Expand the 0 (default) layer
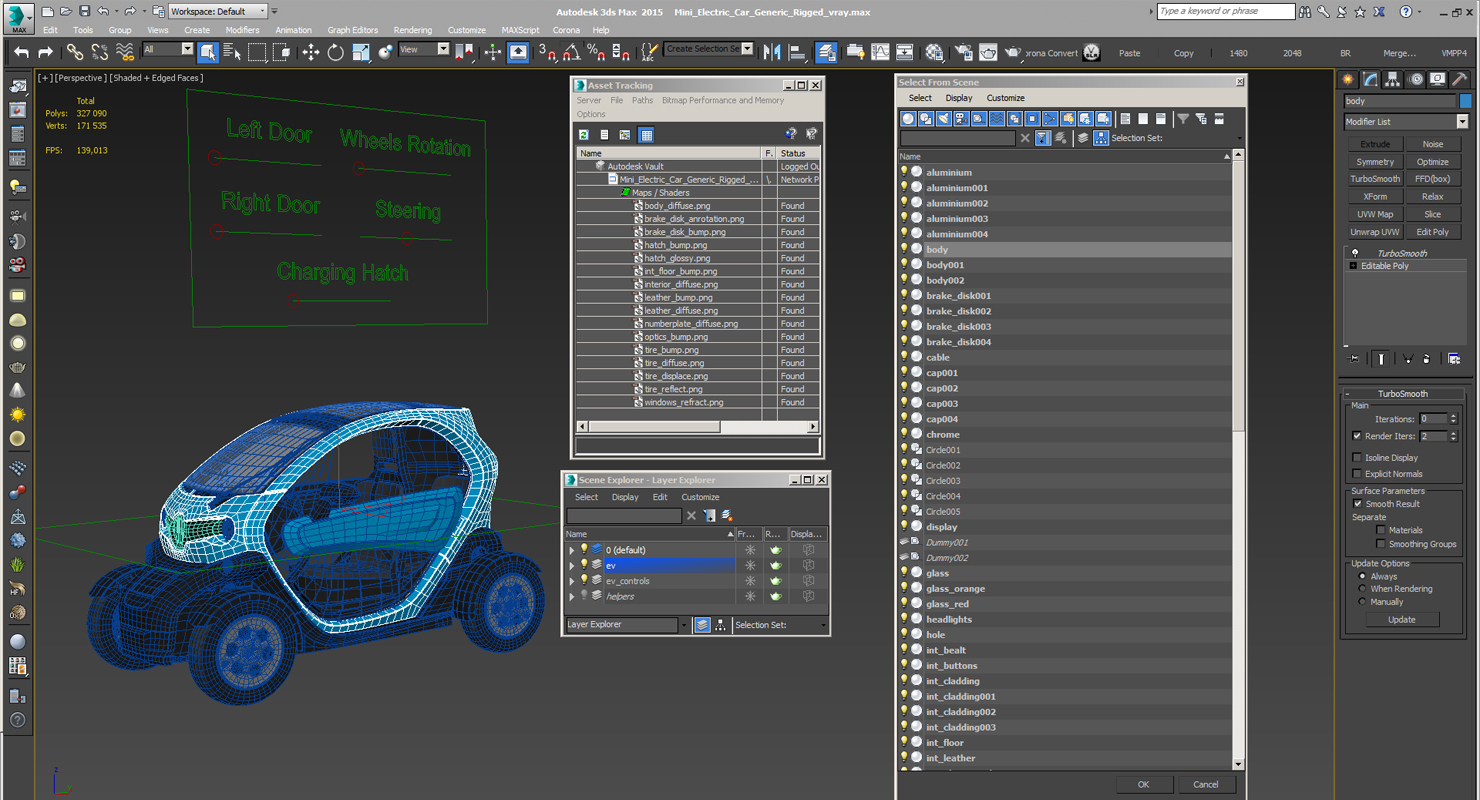 [572, 550]
